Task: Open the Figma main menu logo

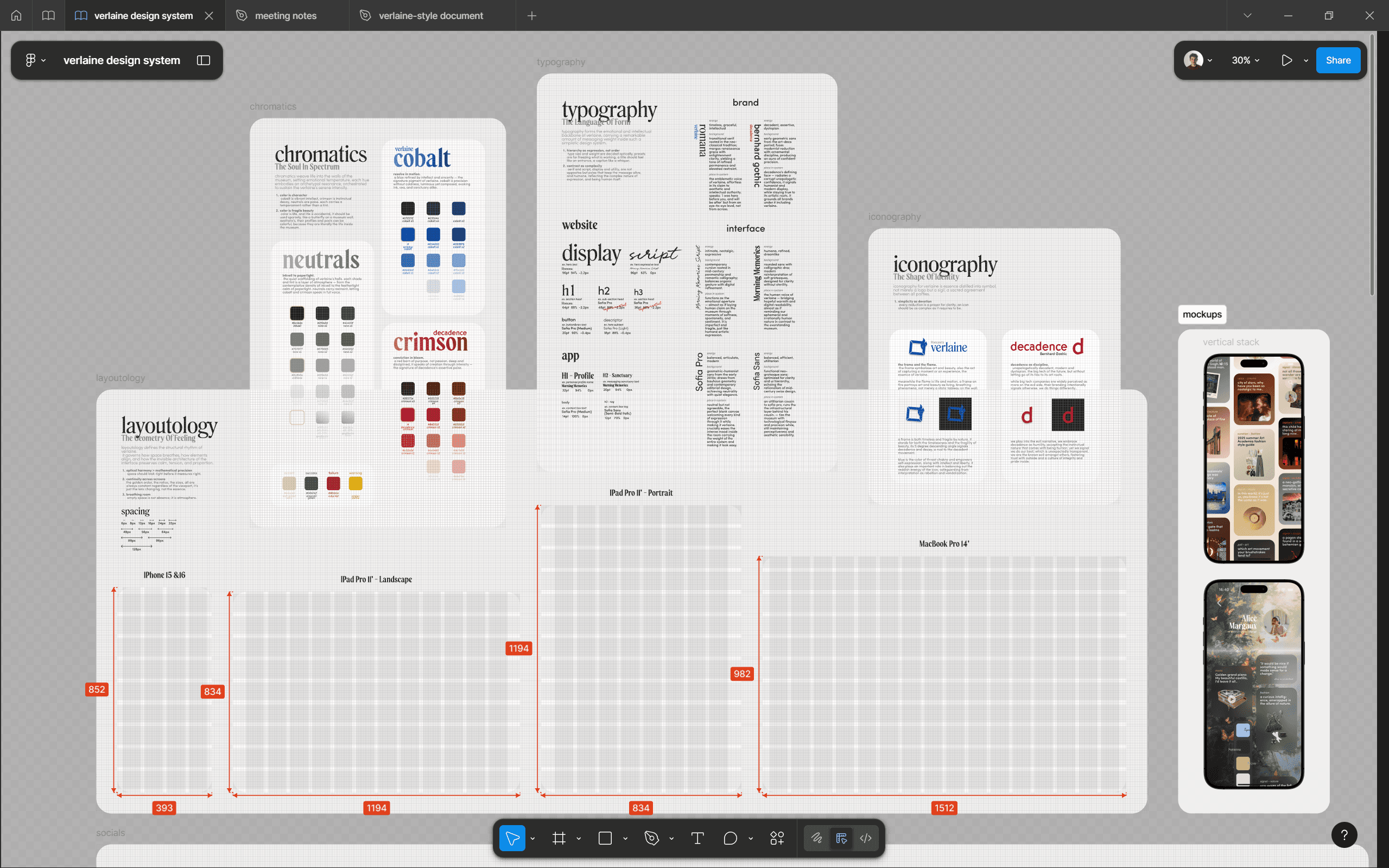Action: click(x=31, y=60)
